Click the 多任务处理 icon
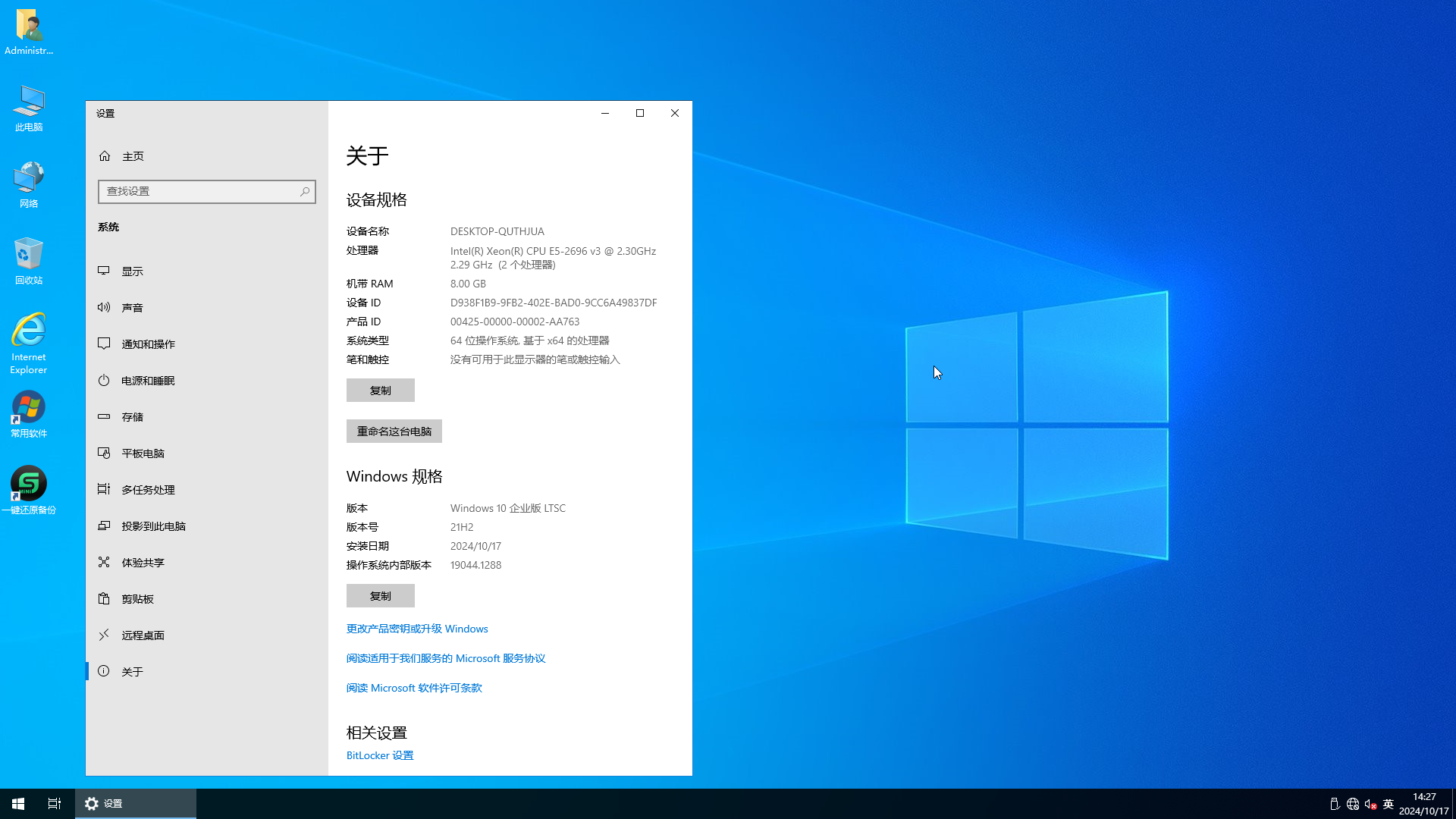This screenshot has height=819, width=1456. pyautogui.click(x=104, y=489)
